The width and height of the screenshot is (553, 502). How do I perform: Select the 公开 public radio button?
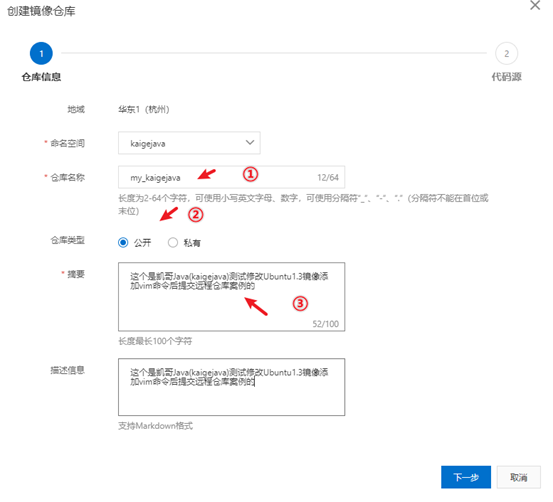pyautogui.click(x=123, y=243)
